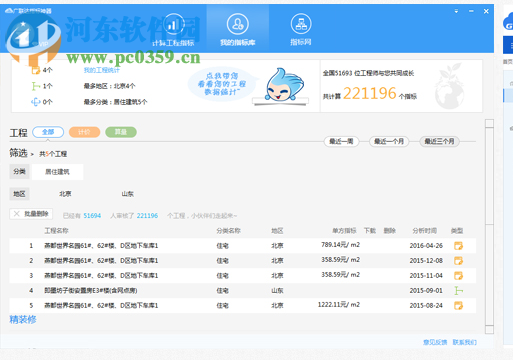Open project row 3 name
This screenshot has width=513, height=360.
[101, 276]
